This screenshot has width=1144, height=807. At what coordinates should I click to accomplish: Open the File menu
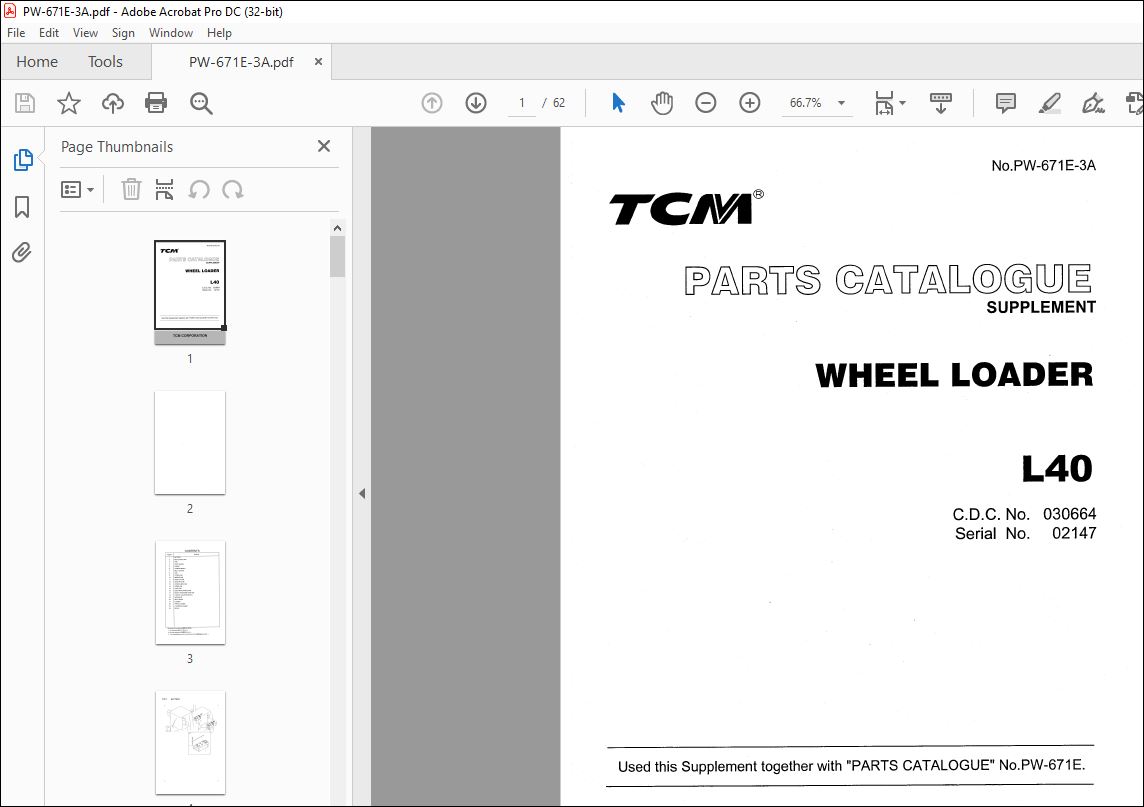pyautogui.click(x=16, y=33)
